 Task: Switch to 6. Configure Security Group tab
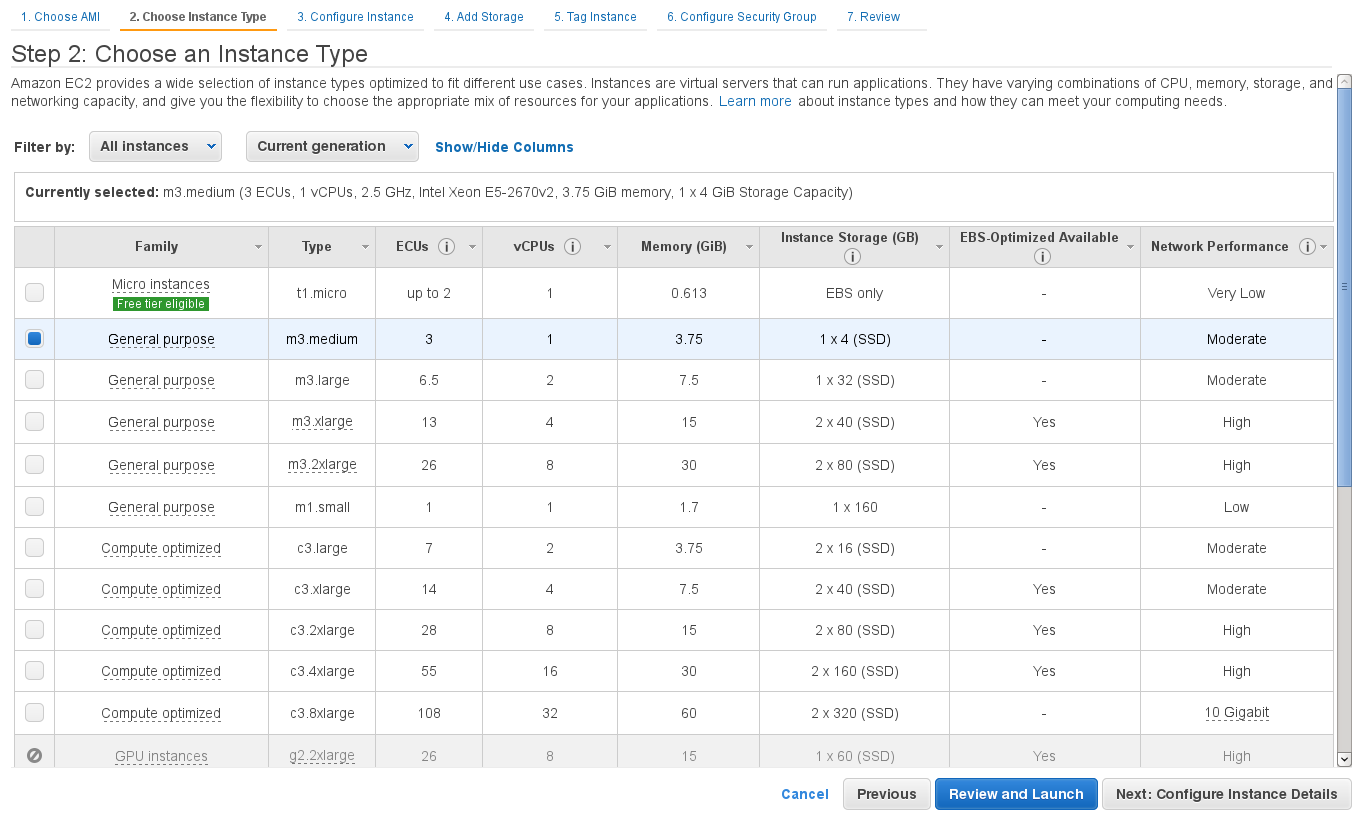pyautogui.click(x=741, y=17)
